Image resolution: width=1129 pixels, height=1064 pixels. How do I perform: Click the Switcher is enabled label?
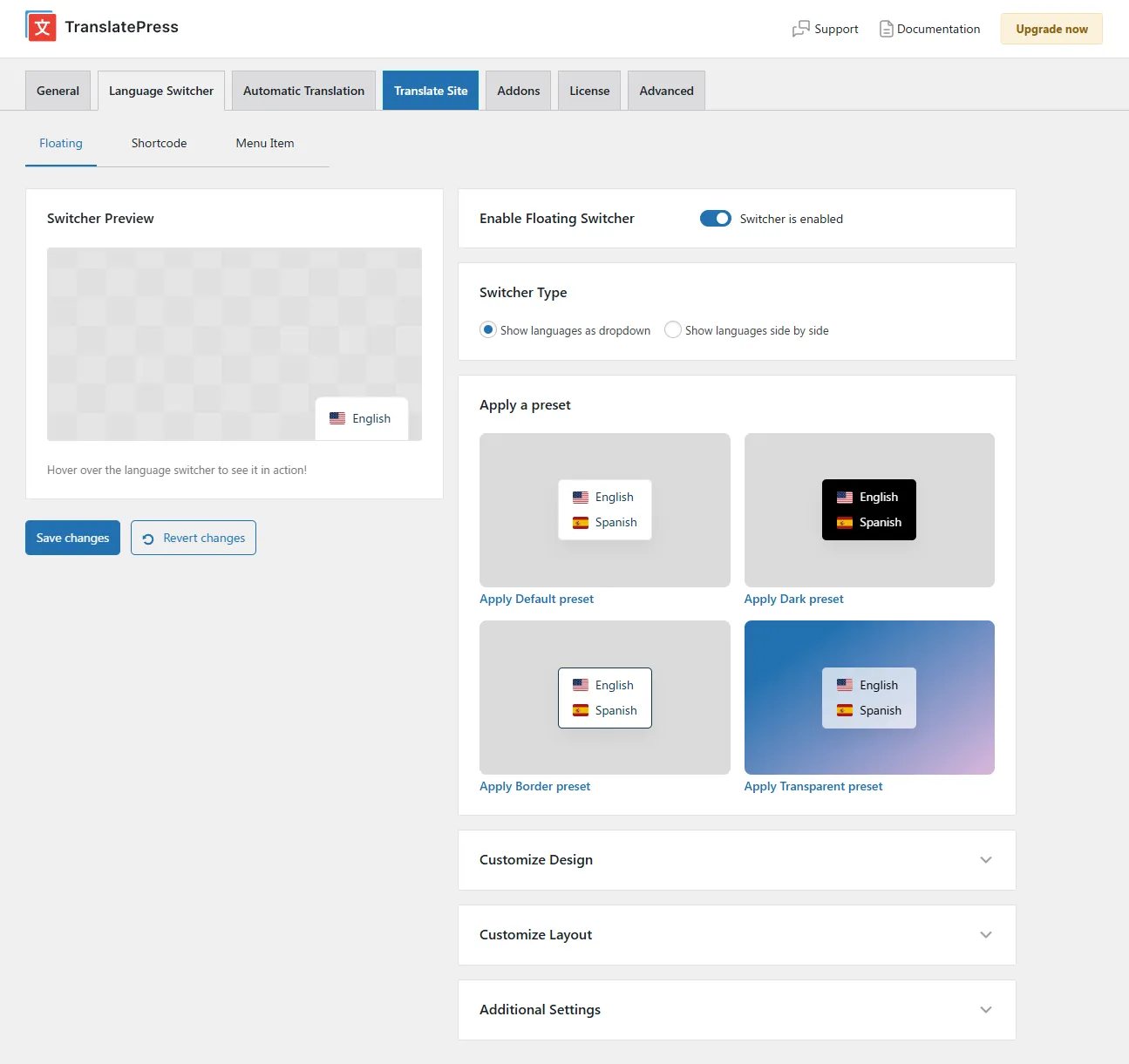[x=792, y=219]
